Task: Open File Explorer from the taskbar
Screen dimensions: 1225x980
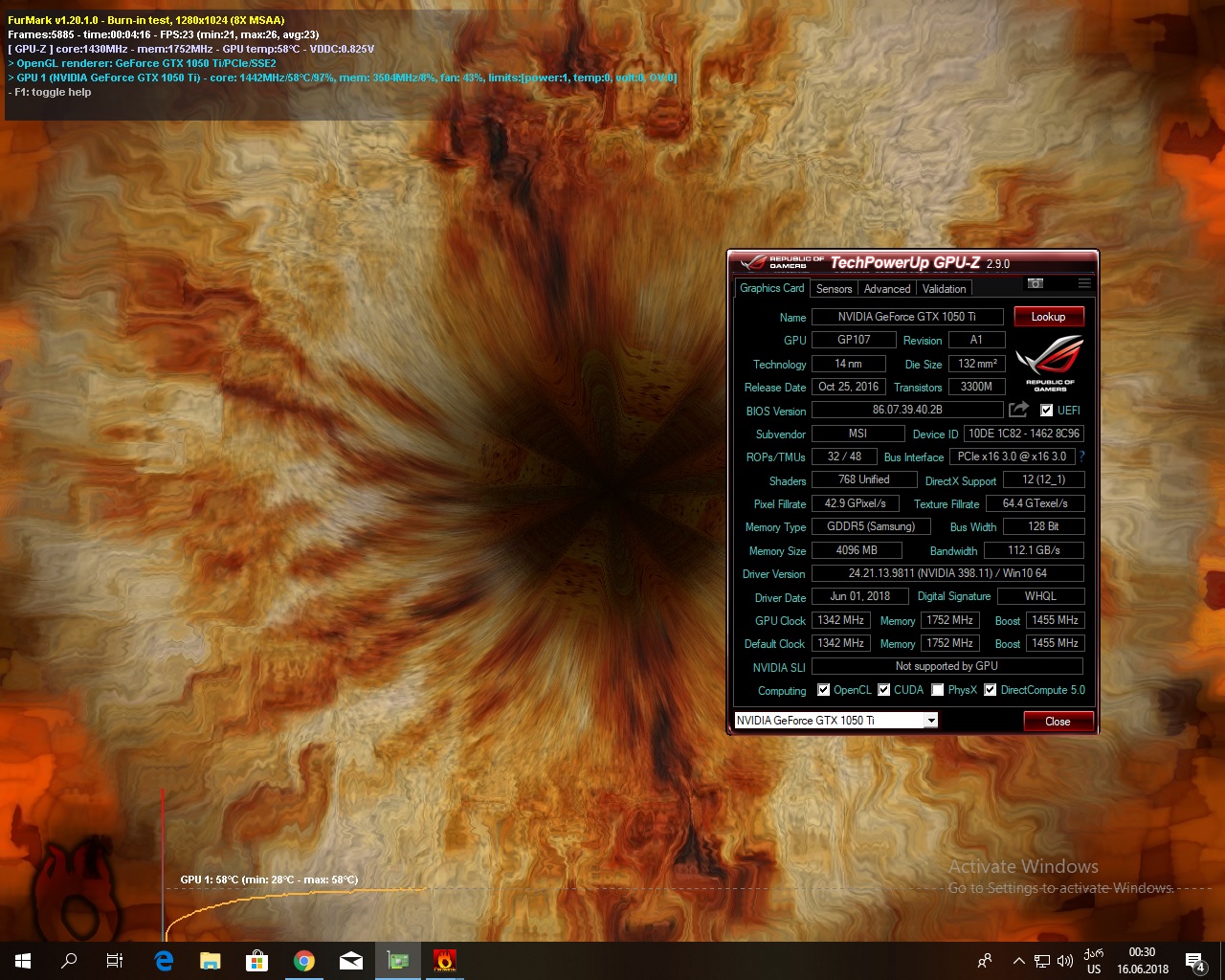Action: [x=211, y=961]
